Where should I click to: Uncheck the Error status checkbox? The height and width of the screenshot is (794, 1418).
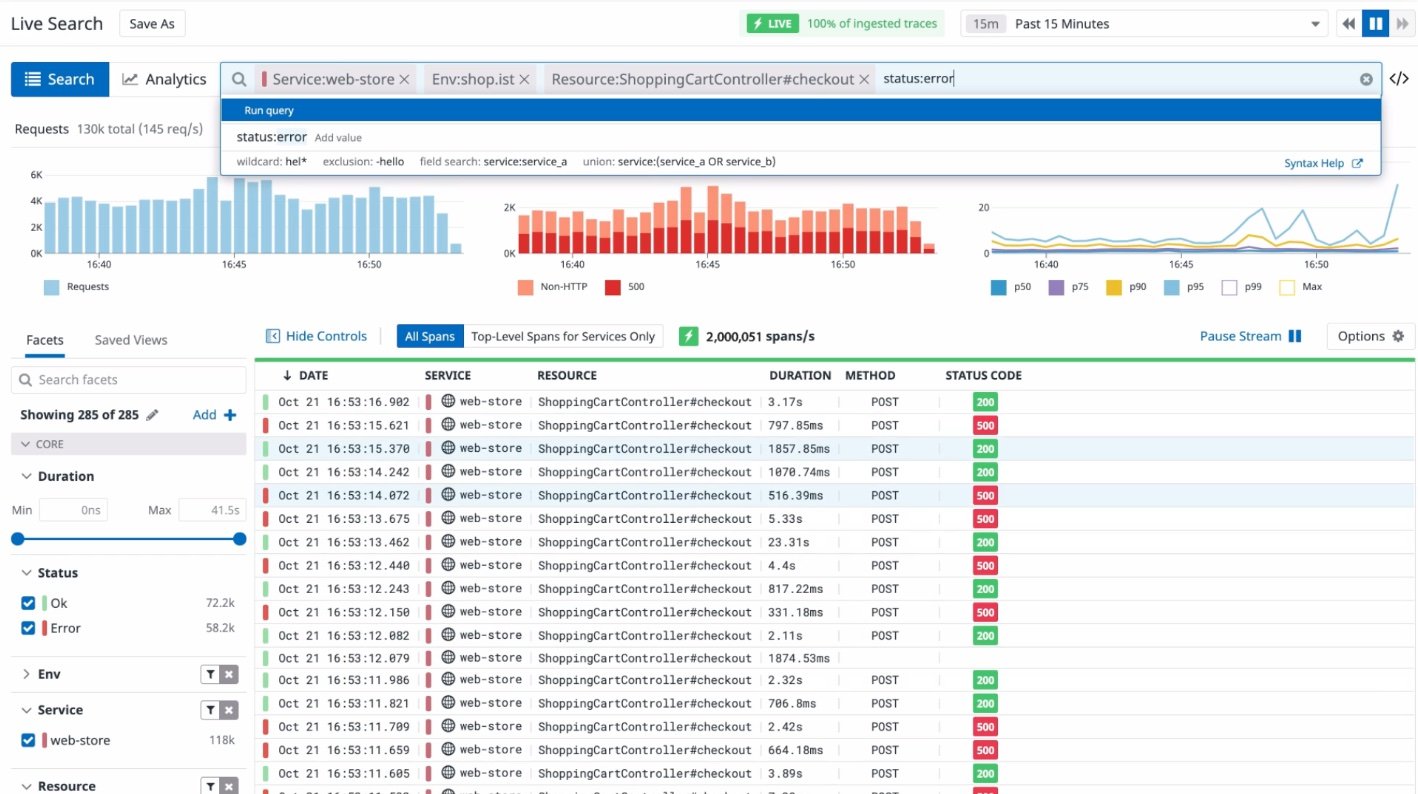click(x=28, y=628)
